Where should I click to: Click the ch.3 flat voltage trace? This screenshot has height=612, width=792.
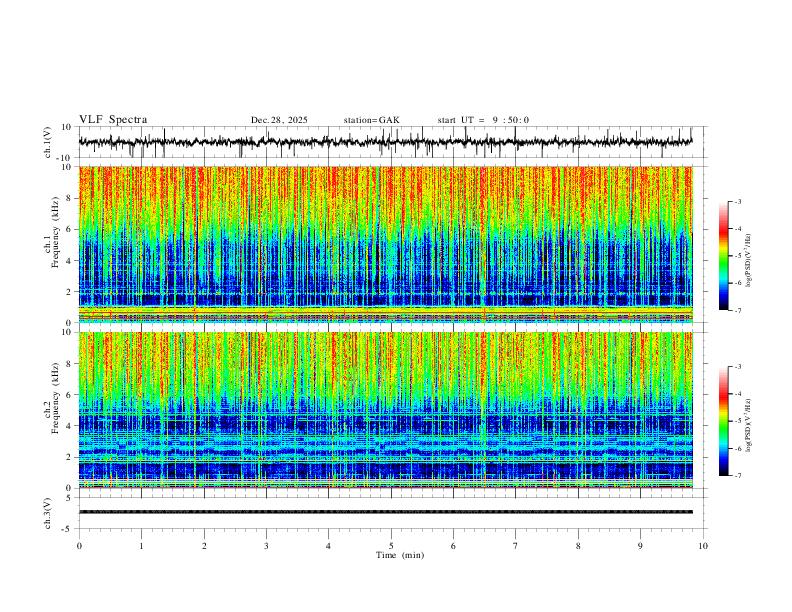pyautogui.click(x=385, y=512)
